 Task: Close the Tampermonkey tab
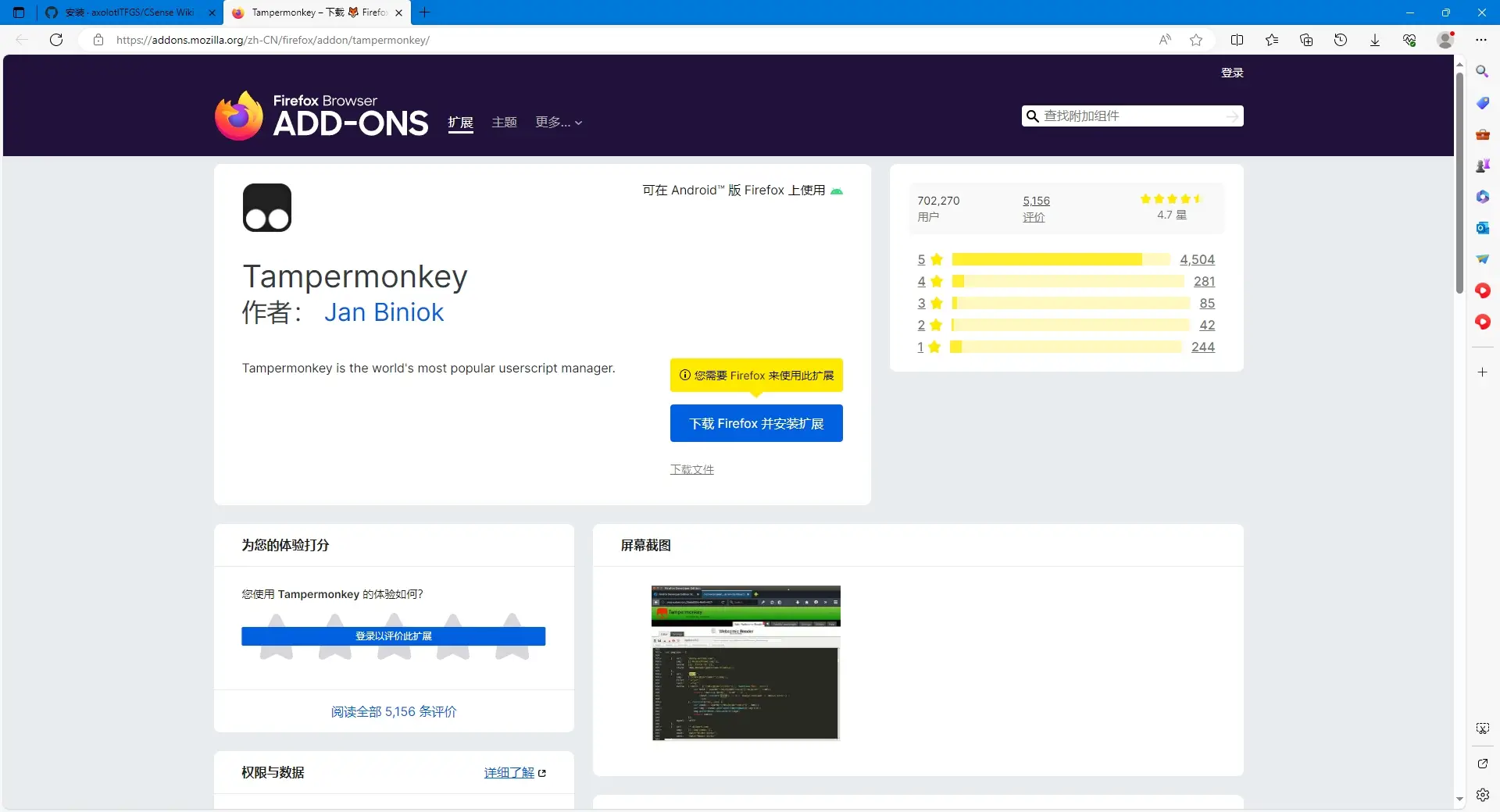click(398, 12)
